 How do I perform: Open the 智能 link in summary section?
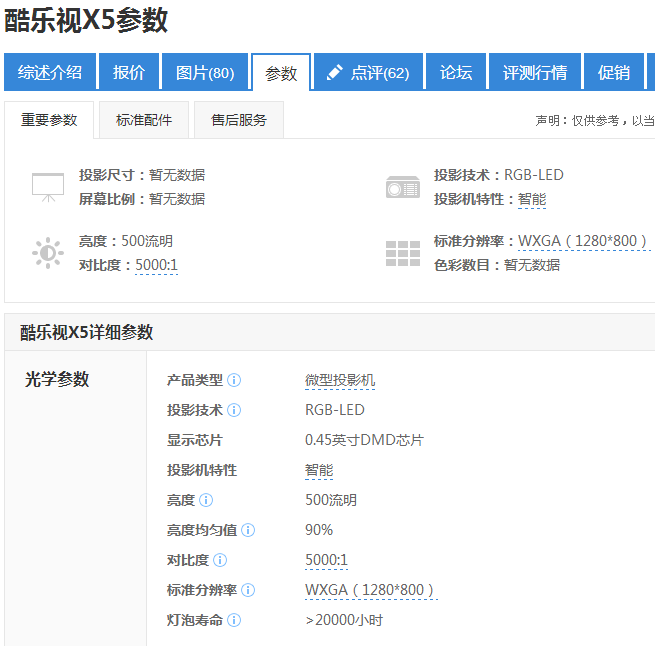[x=532, y=199]
